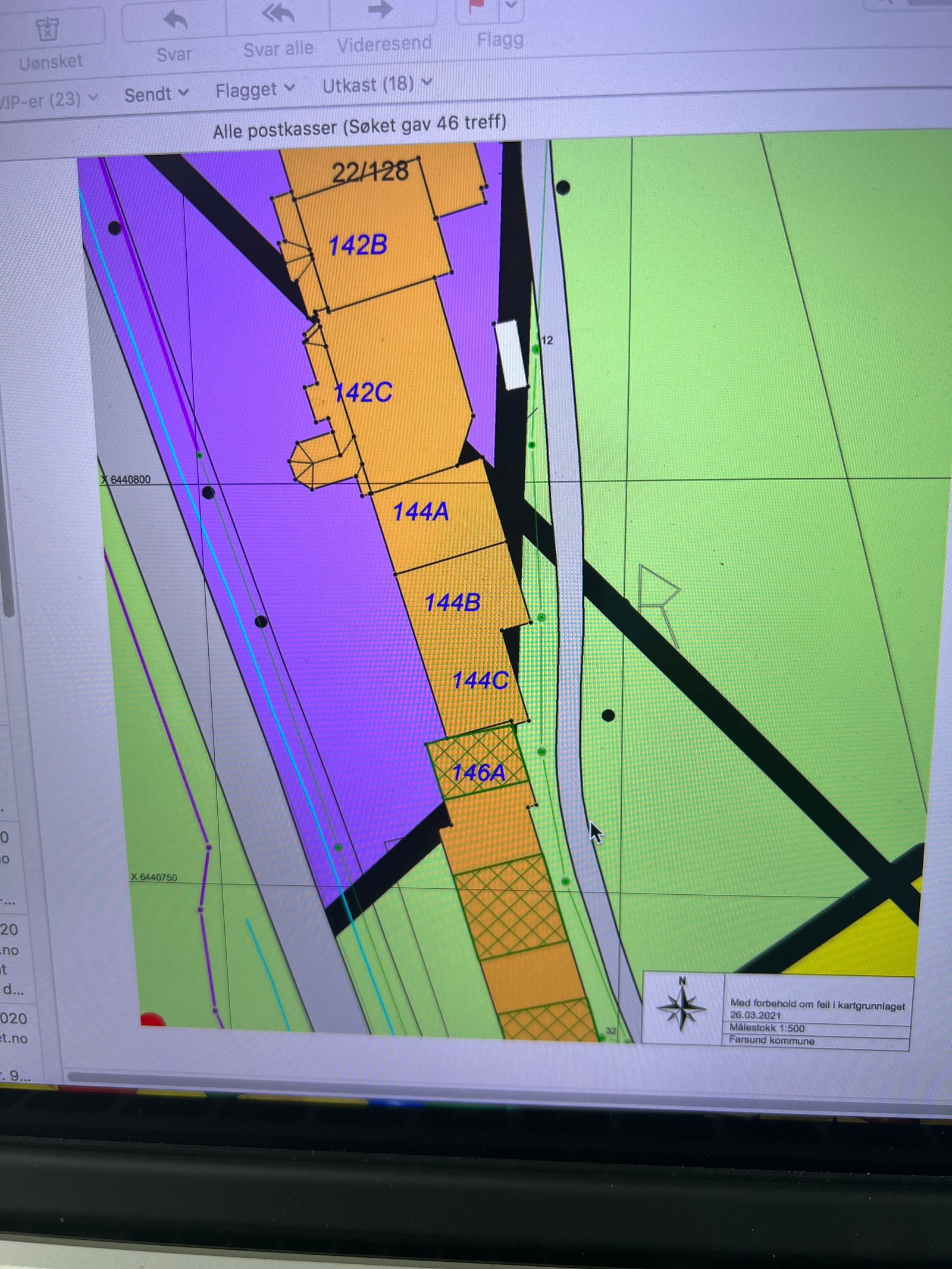Click 'Med forbehold om feil i kartgrunnlaget' text

818,1004
